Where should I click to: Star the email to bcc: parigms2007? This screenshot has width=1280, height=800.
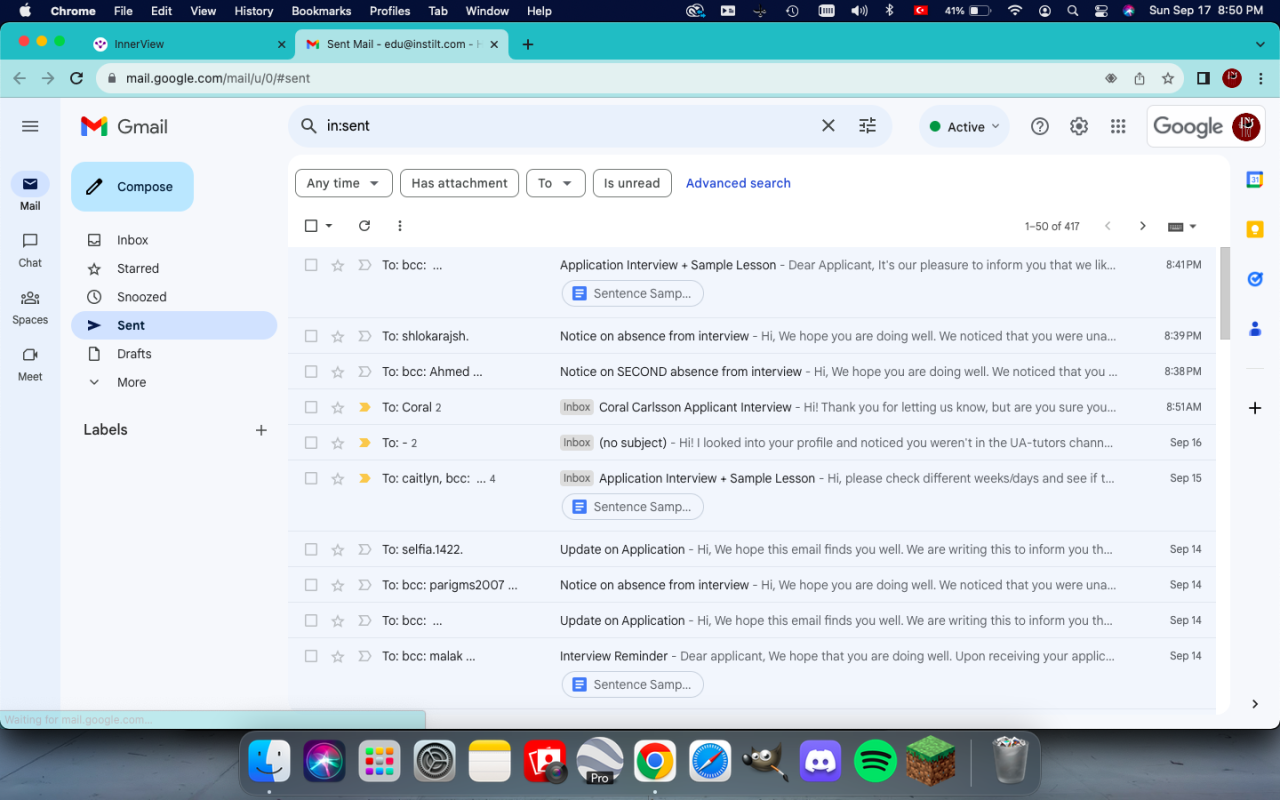pos(338,585)
